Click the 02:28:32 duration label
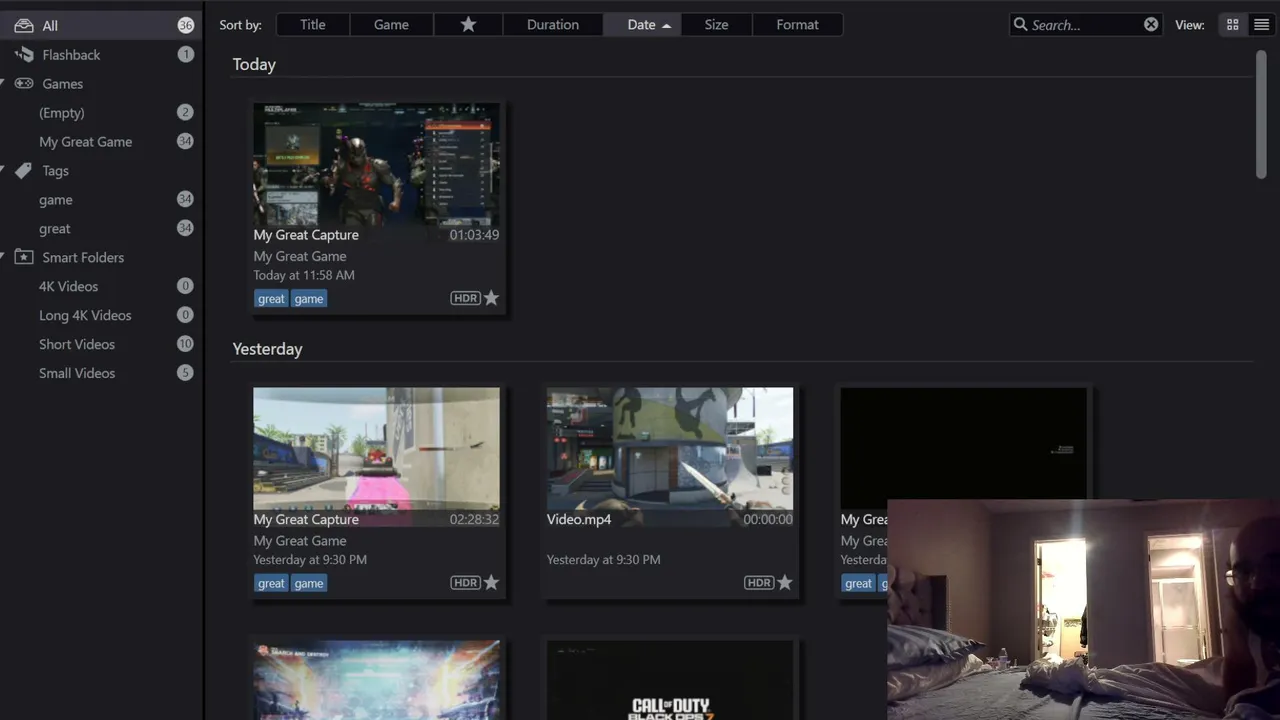 (474, 520)
